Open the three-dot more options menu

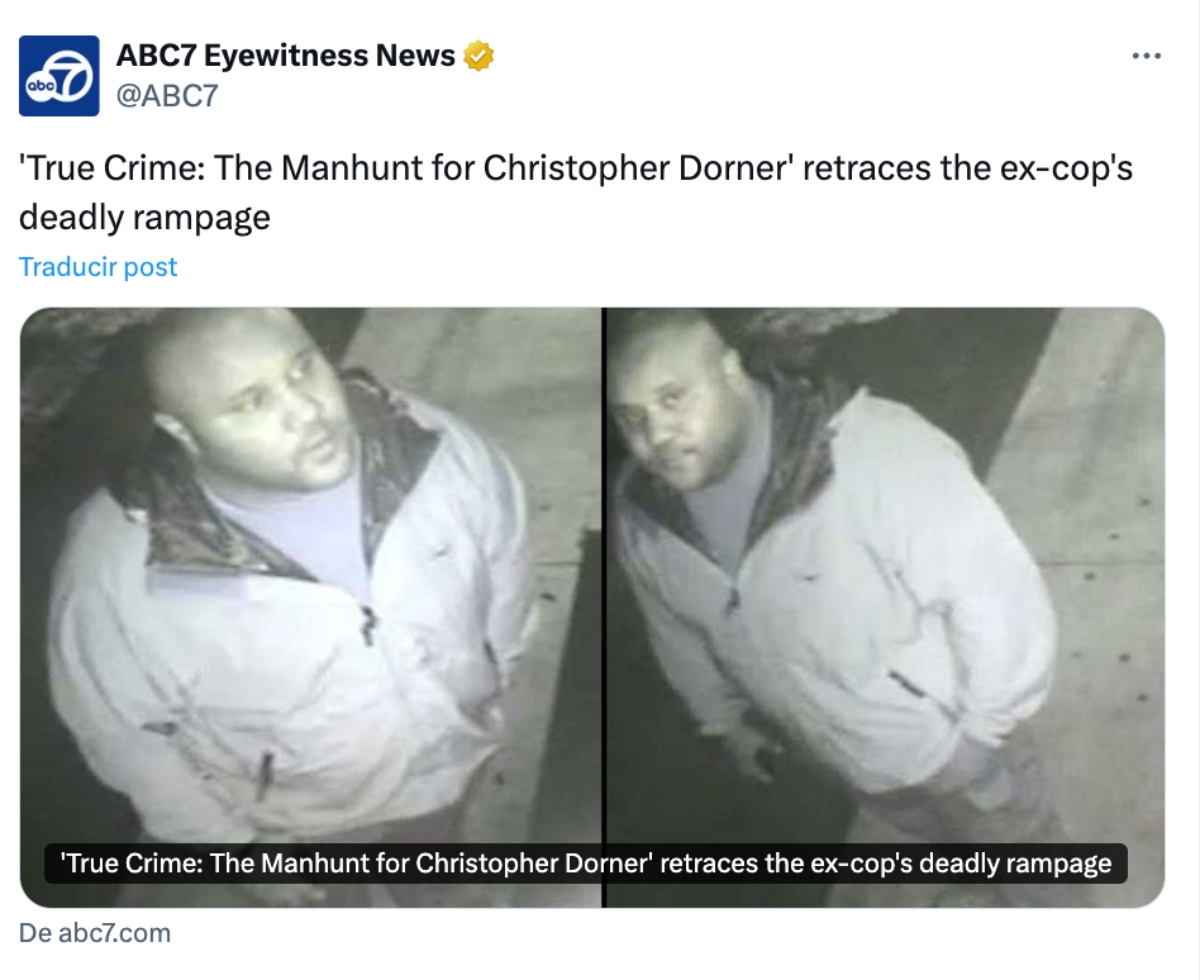point(1146,56)
